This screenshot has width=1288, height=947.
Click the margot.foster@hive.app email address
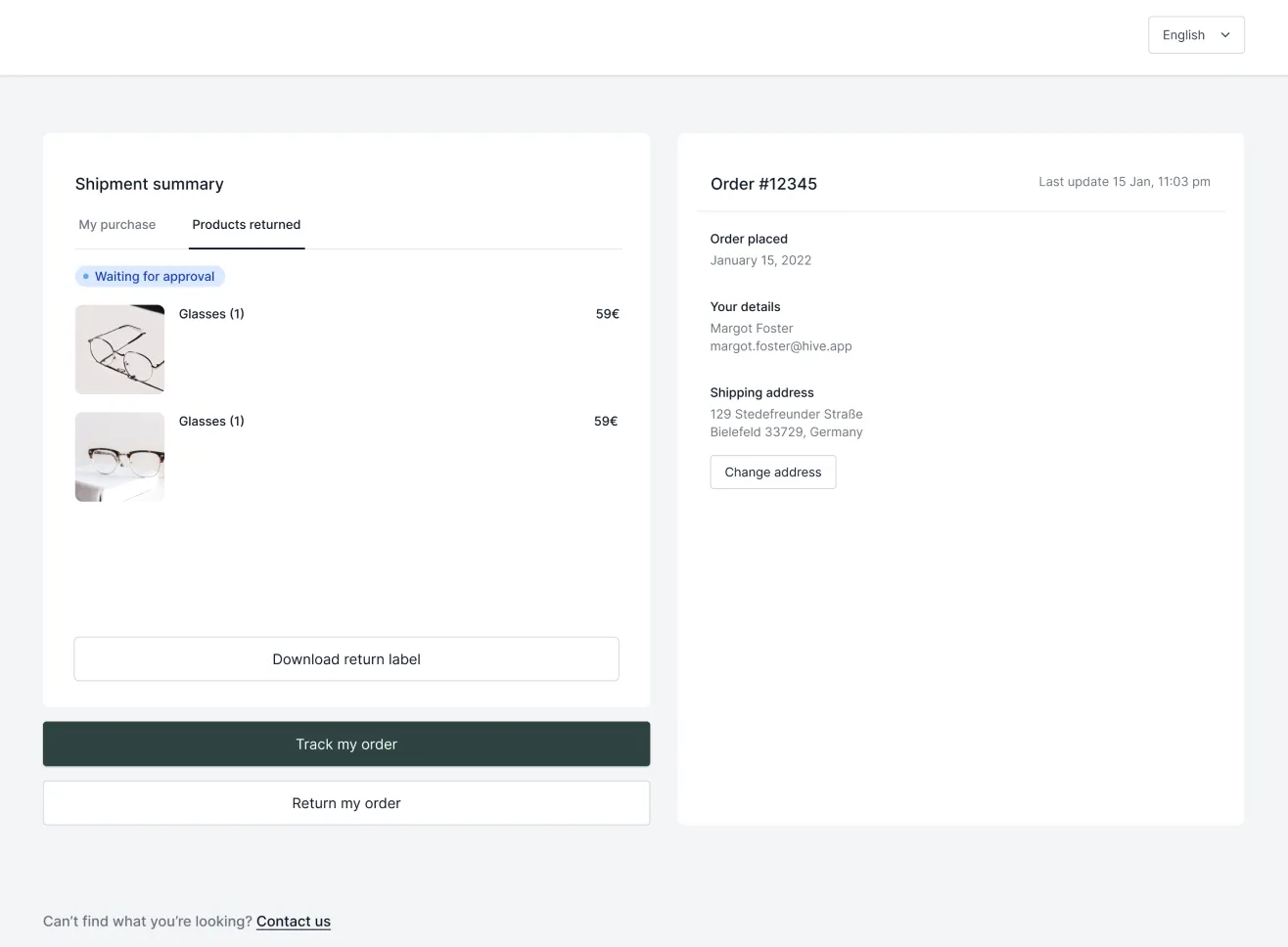tap(781, 346)
